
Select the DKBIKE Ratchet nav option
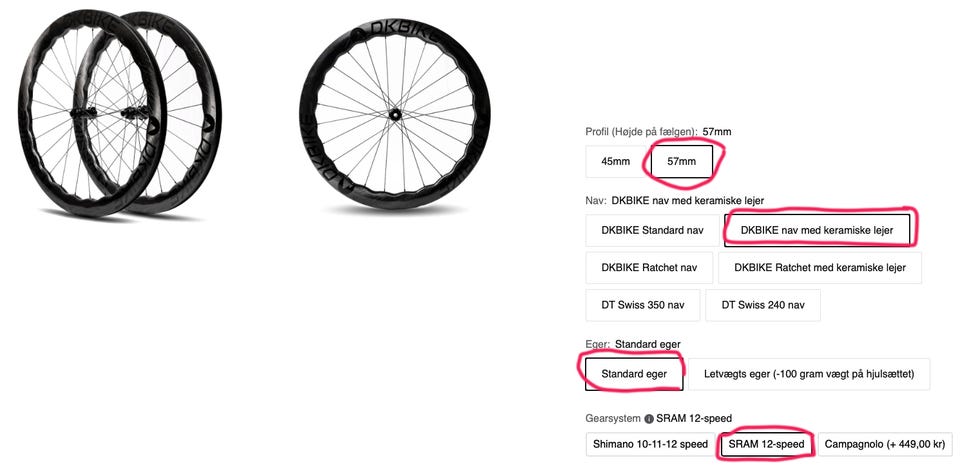[x=649, y=268]
